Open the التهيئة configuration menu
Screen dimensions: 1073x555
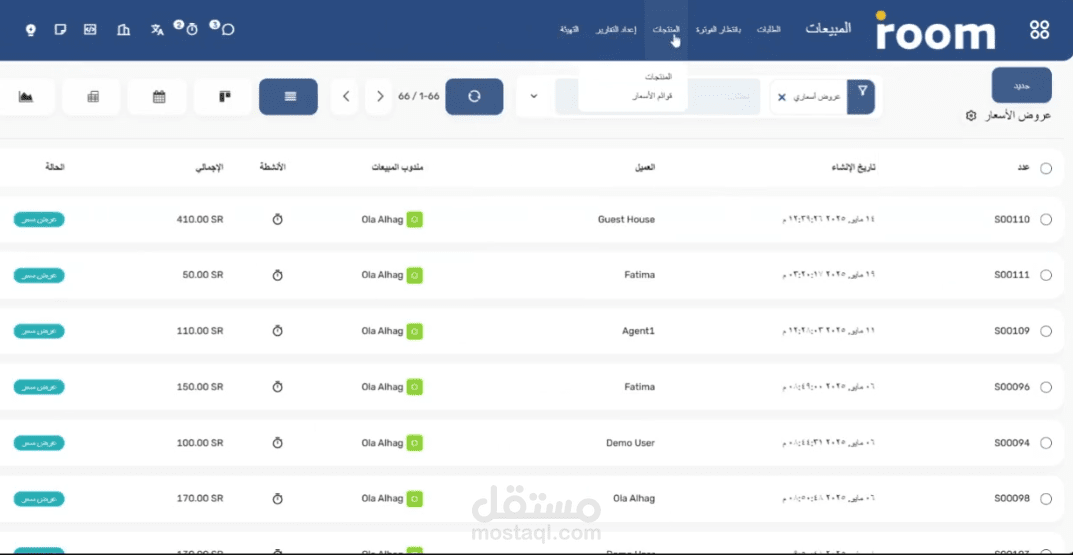pos(569,29)
